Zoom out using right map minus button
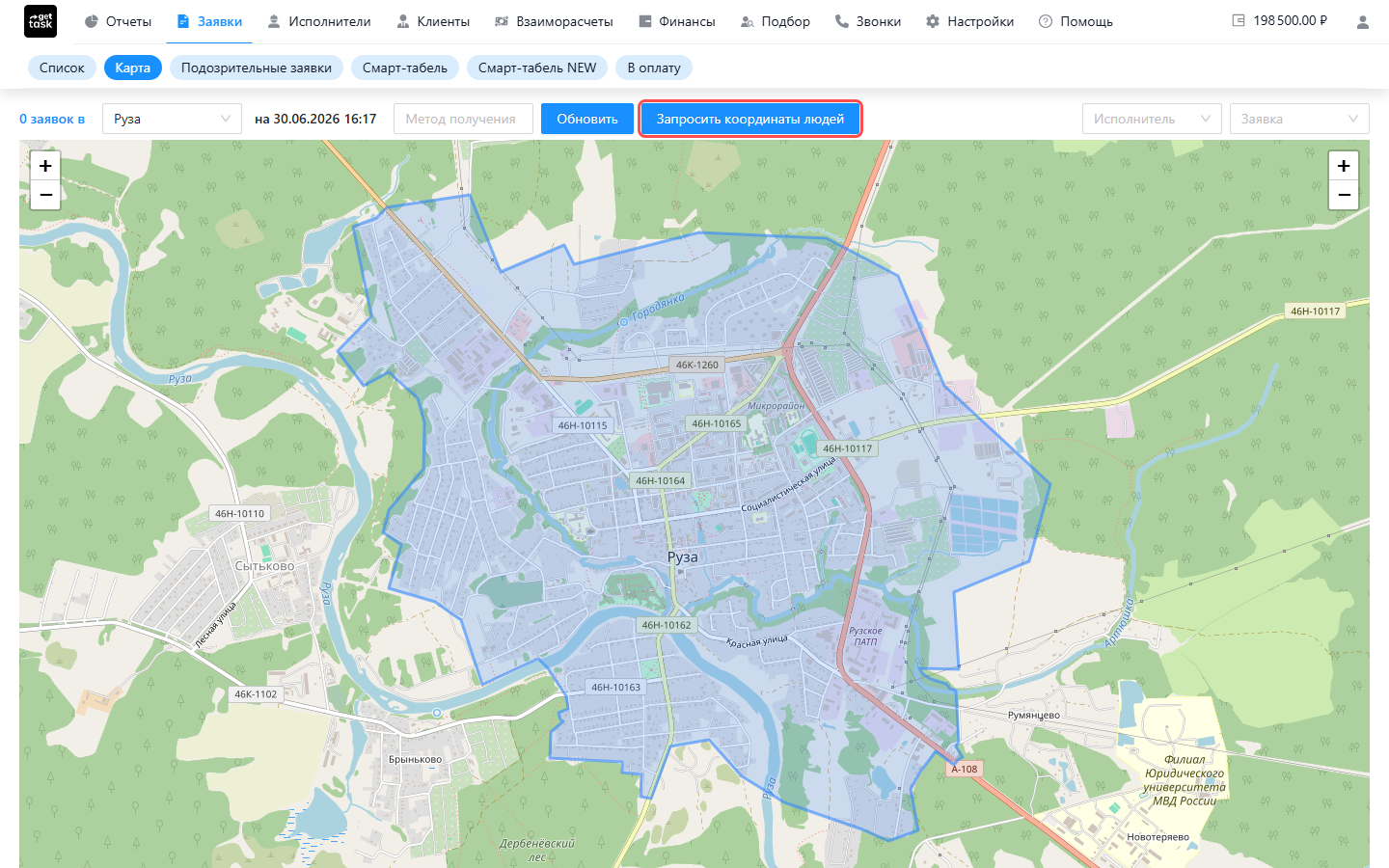 click(x=1344, y=195)
